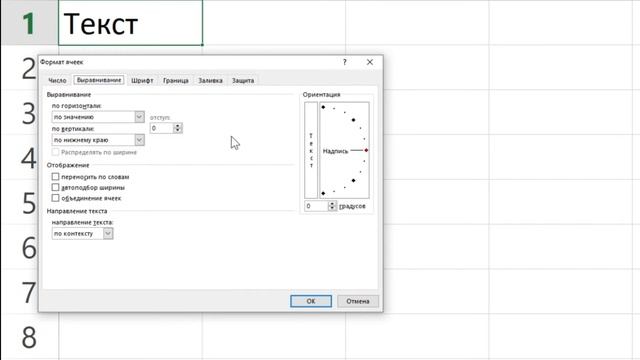
Task: Click the red Надпись orientation handle
Action: 366,151
